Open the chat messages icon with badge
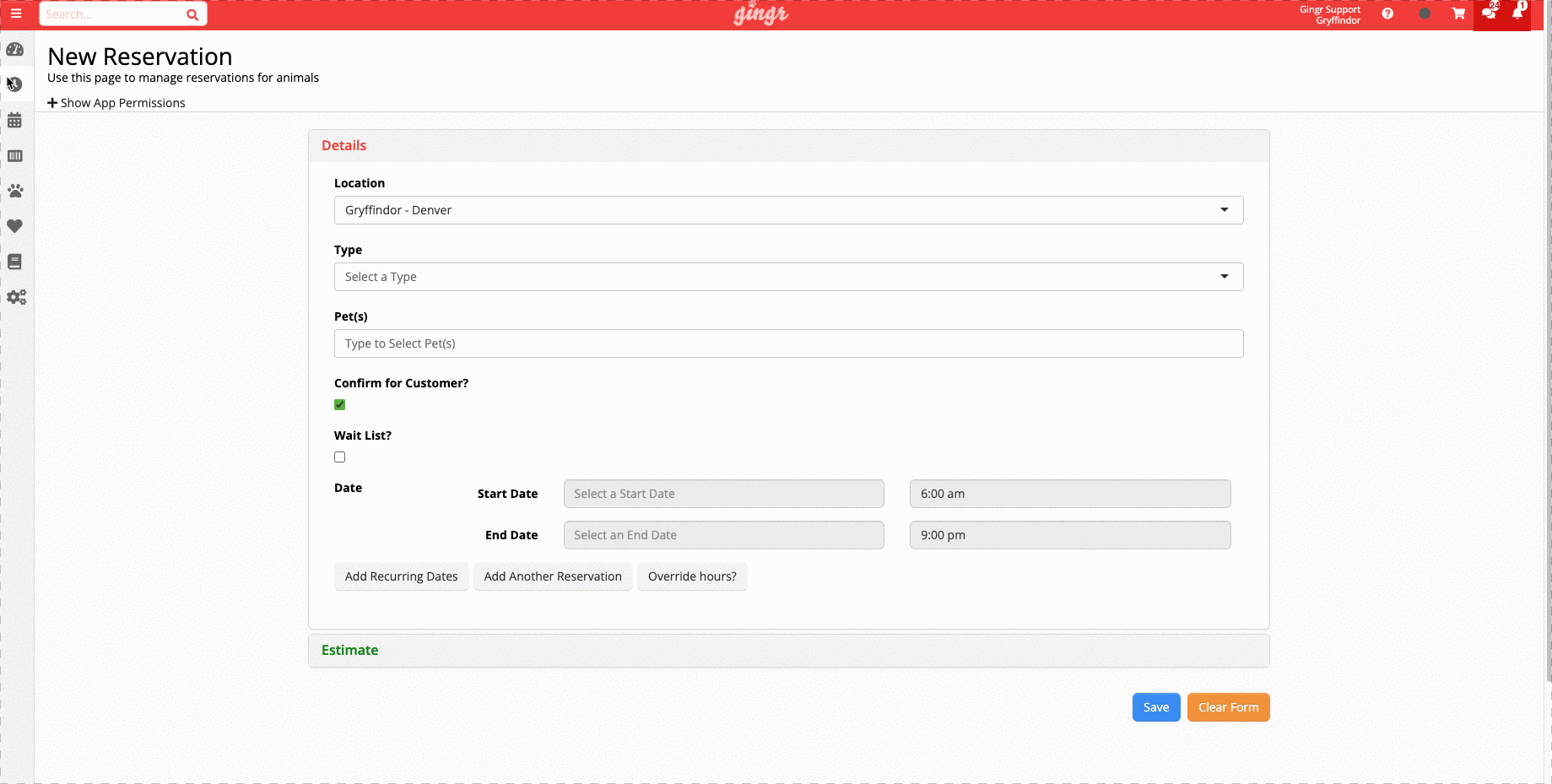Viewport: 1552px width, 784px height. pyautogui.click(x=1490, y=12)
